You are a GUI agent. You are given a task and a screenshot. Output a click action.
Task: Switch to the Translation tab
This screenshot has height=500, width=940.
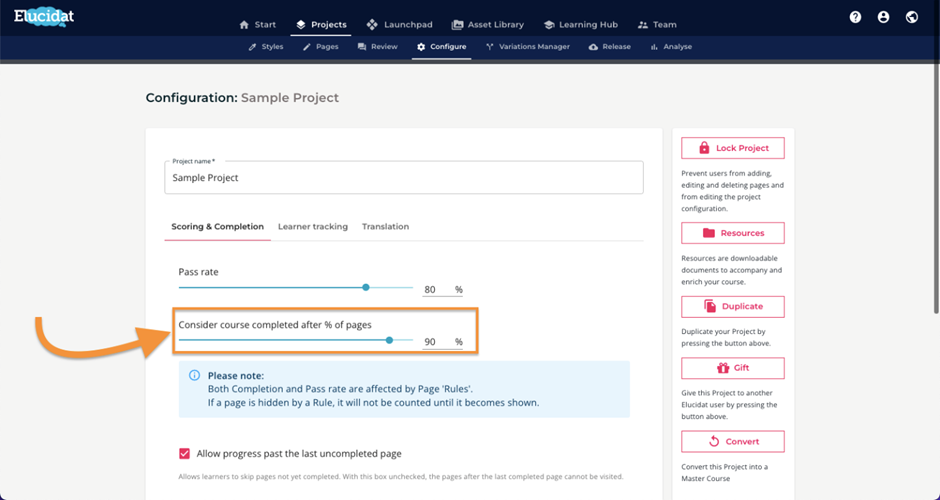(385, 227)
